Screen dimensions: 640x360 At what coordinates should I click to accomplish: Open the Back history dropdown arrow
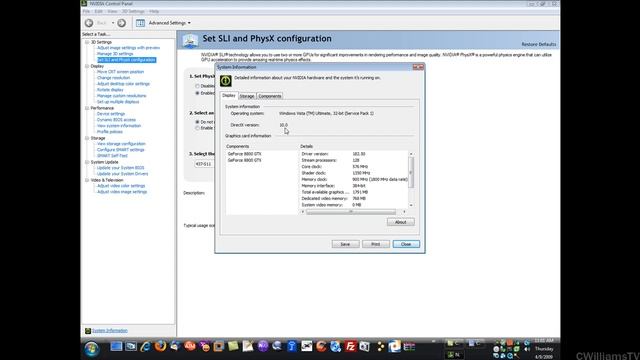point(113,23)
